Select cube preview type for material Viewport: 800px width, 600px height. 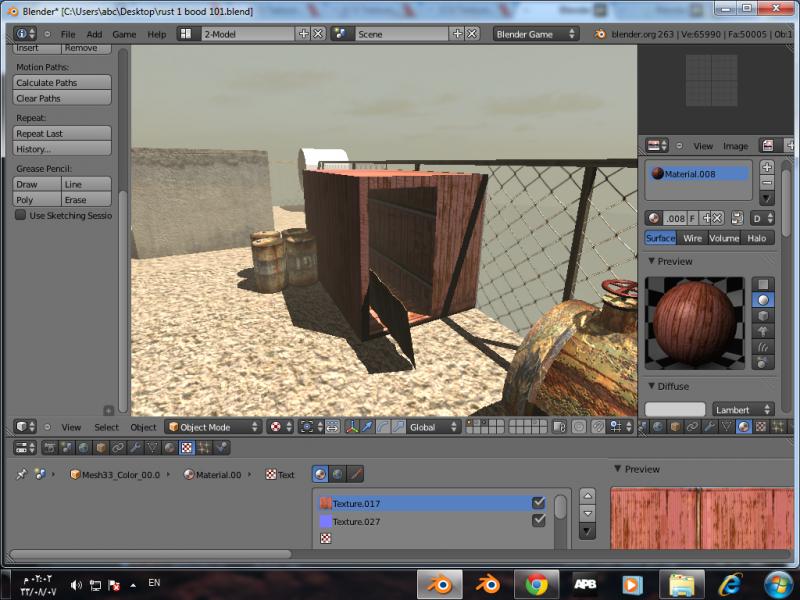click(763, 316)
